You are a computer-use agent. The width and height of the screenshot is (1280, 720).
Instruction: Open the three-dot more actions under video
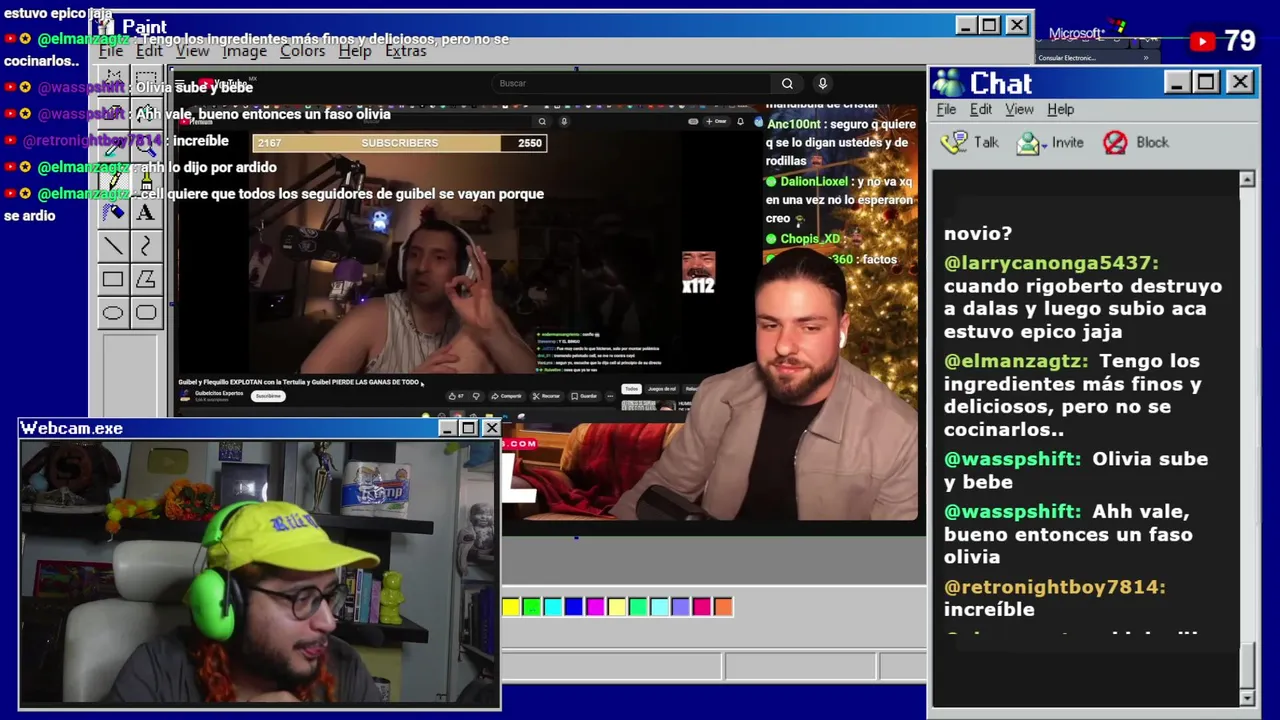coord(610,396)
